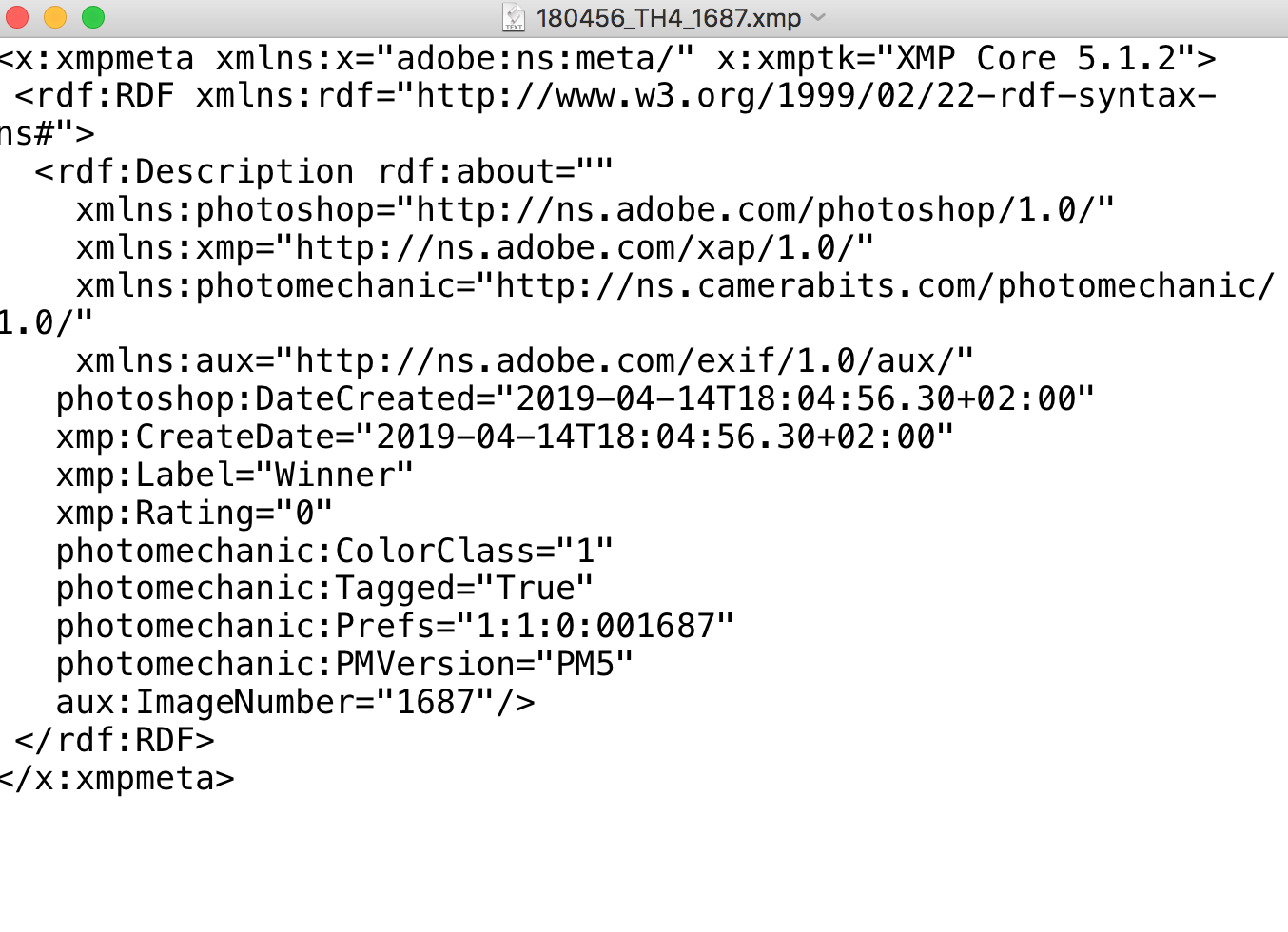Click the xmlns:aux namespace URL line
Screen dimensions: 1288x932
pyautogui.click(x=525, y=360)
